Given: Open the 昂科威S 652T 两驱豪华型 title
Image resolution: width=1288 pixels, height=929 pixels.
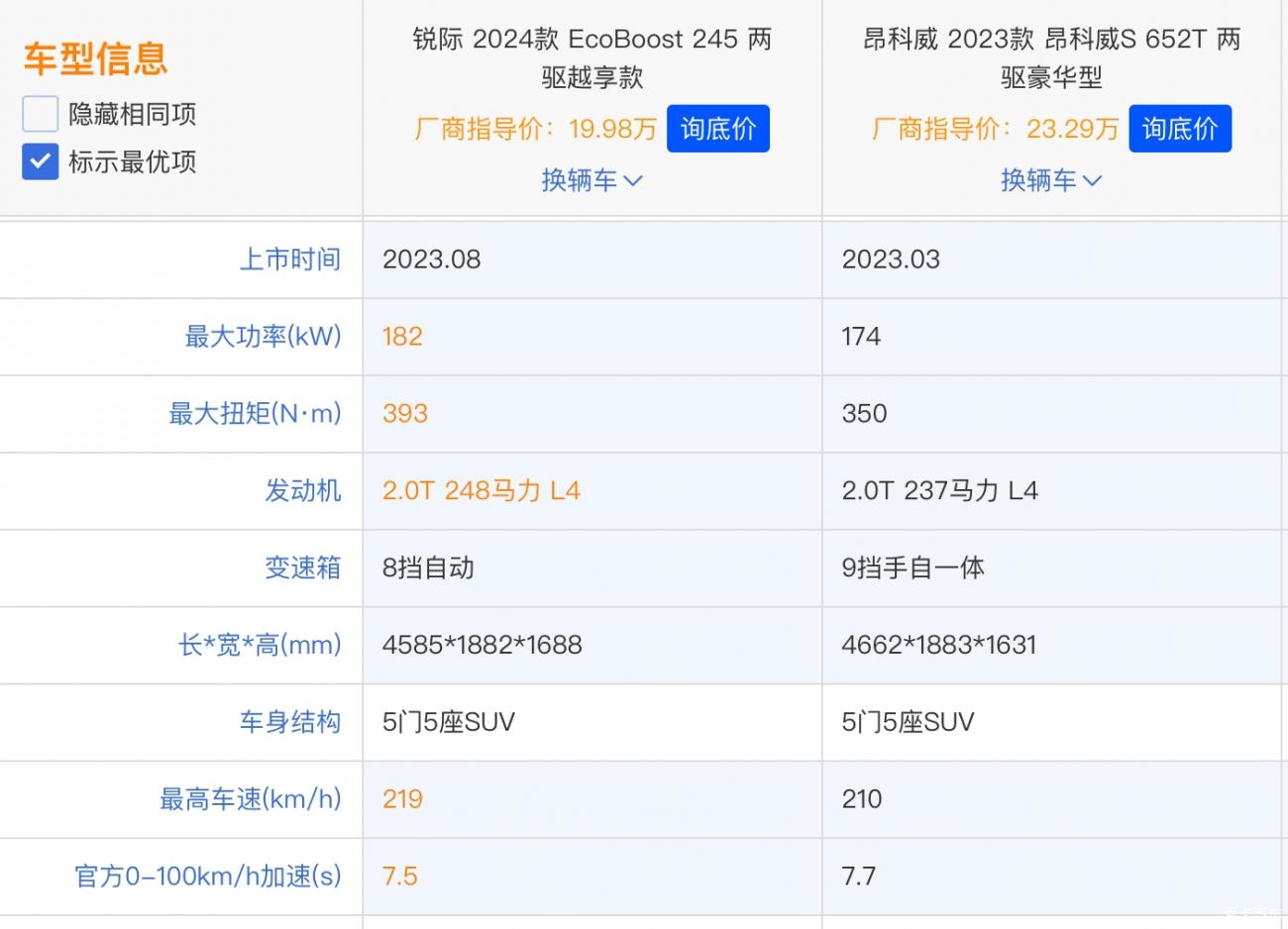Looking at the screenshot, I should (x=1051, y=57).
